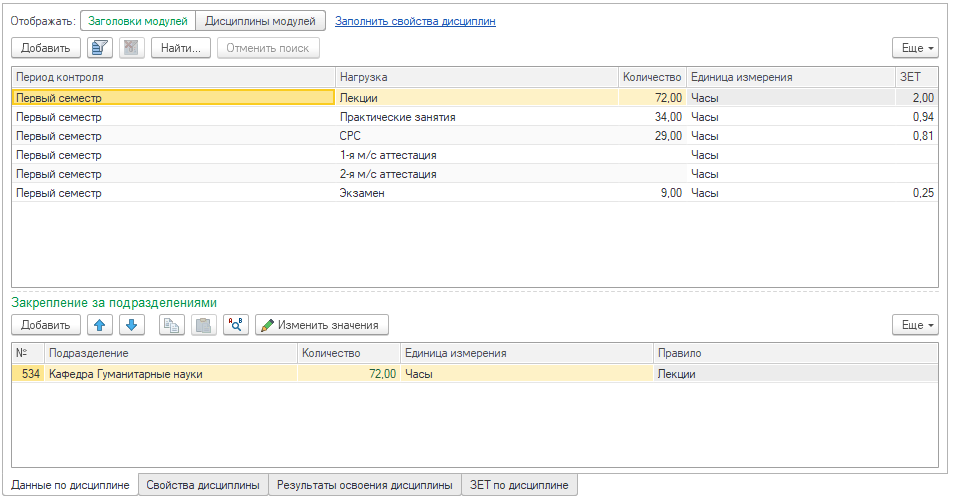The image size is (953, 501).
Task: Toggle display to Дисциплины модулей
Action: 260,21
